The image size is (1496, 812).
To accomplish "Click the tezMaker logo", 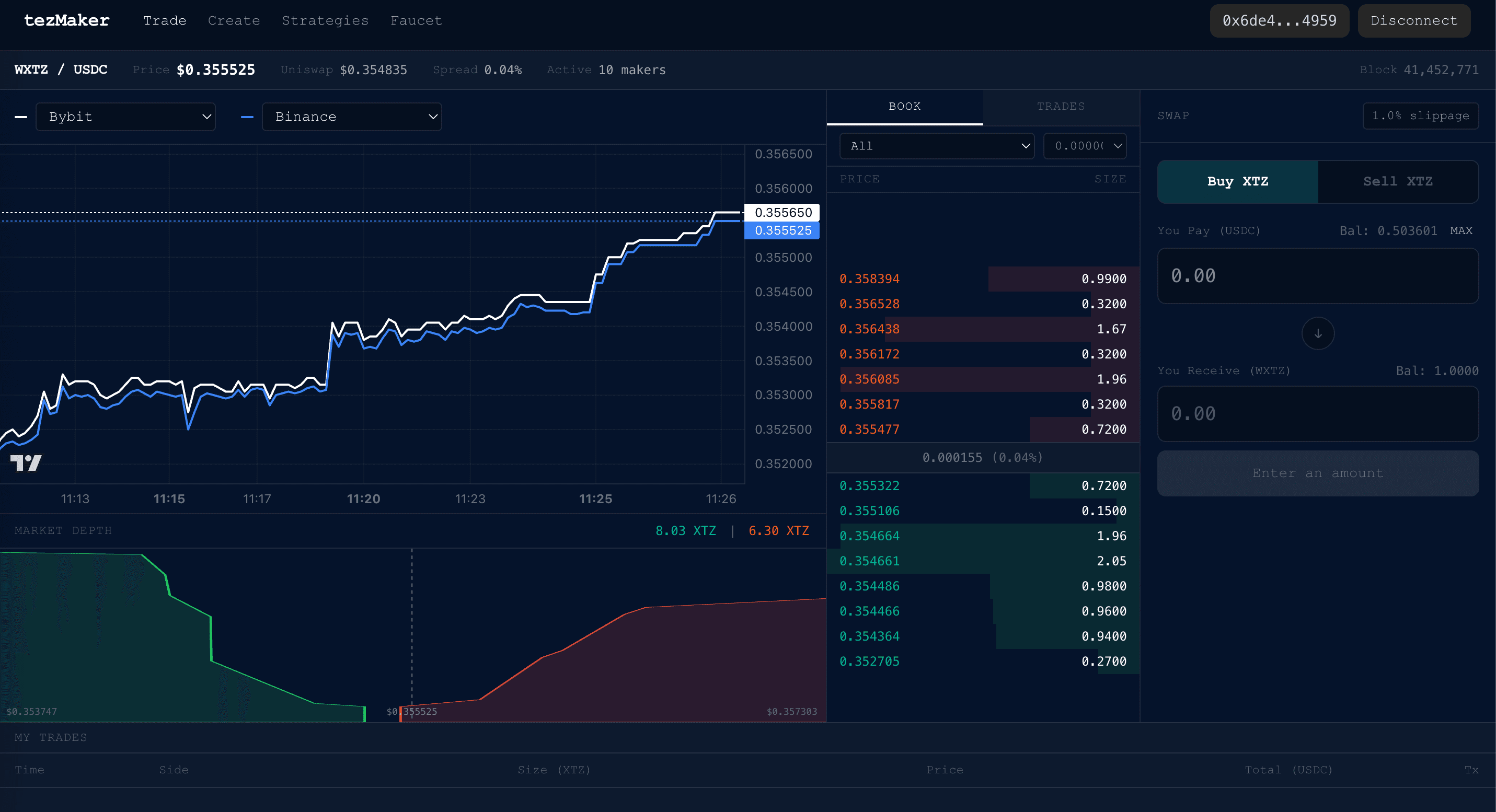I will point(67,20).
